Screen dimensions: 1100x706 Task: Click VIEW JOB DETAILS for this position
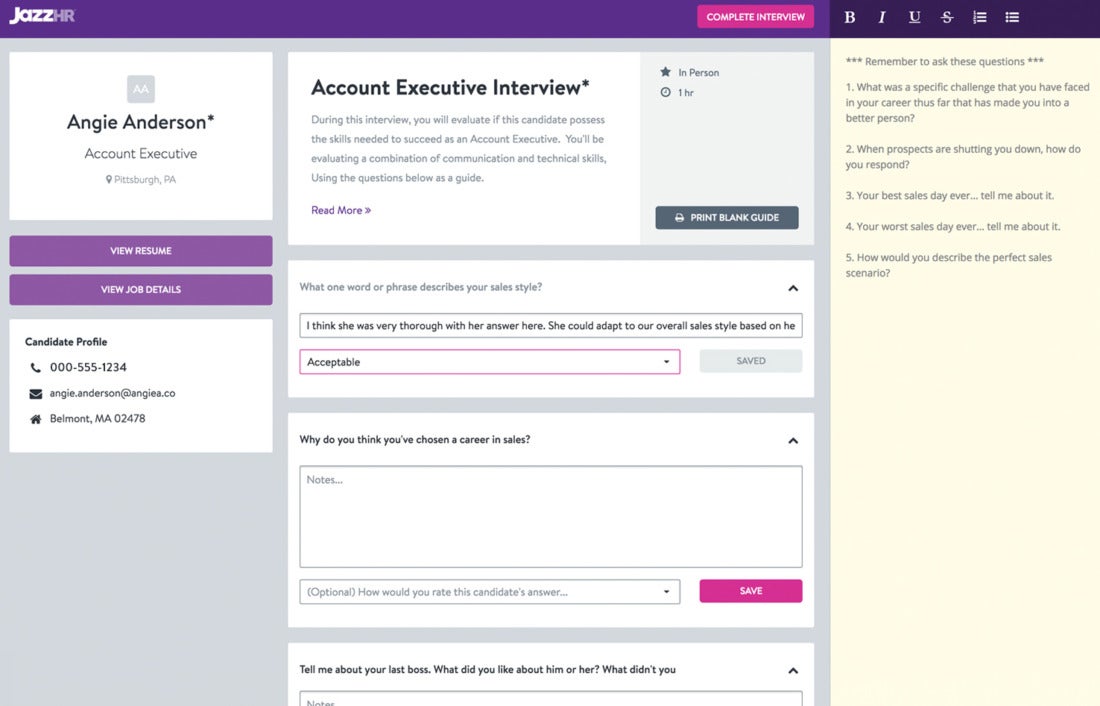click(140, 289)
